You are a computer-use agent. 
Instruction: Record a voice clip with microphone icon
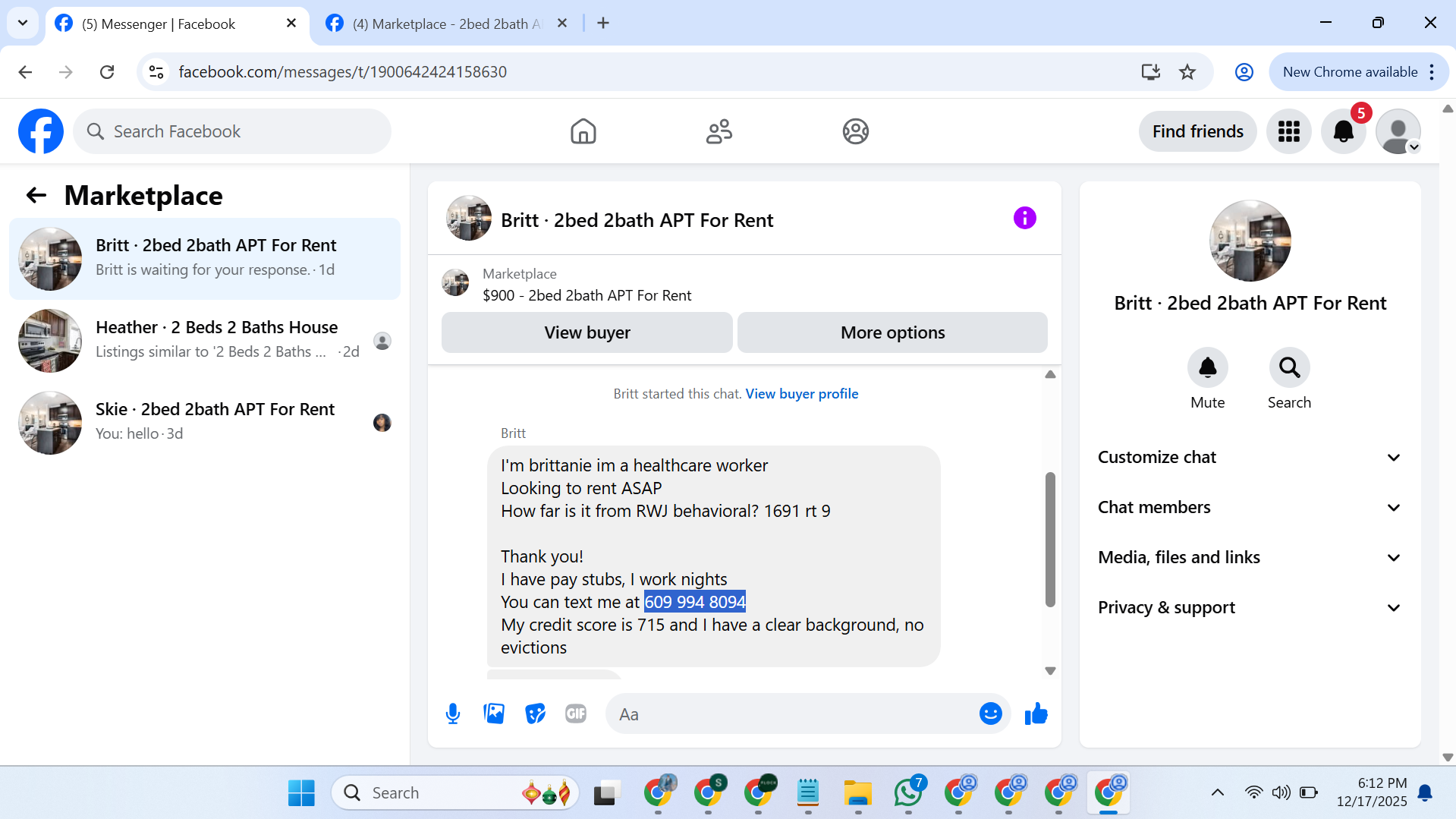(x=453, y=713)
